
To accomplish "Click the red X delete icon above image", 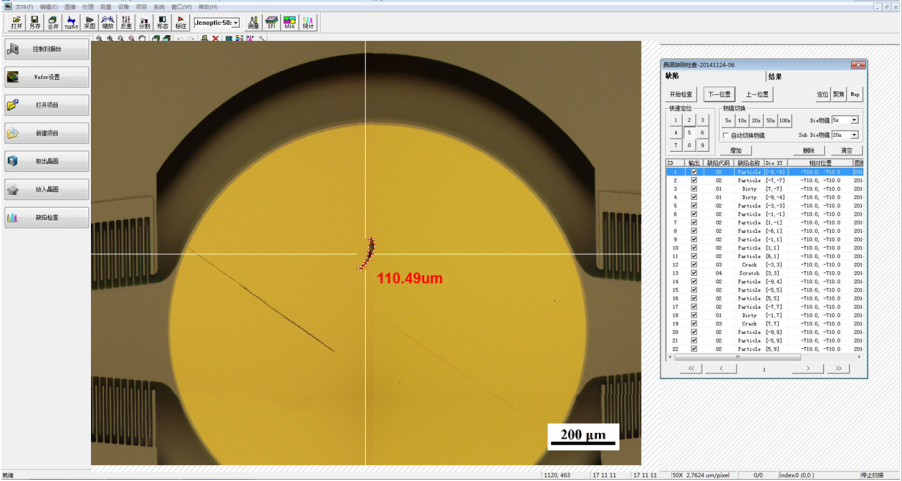I will pos(215,39).
